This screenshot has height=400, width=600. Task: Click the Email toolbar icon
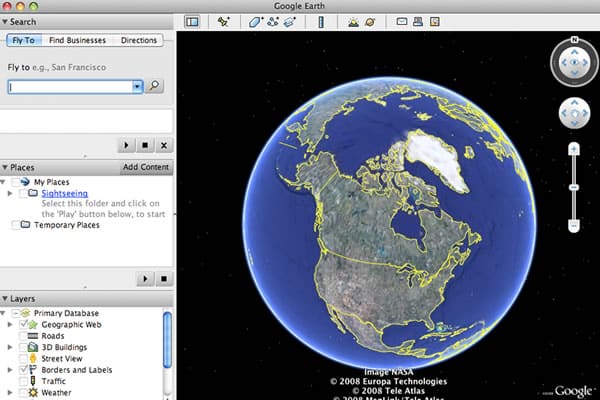(402, 21)
